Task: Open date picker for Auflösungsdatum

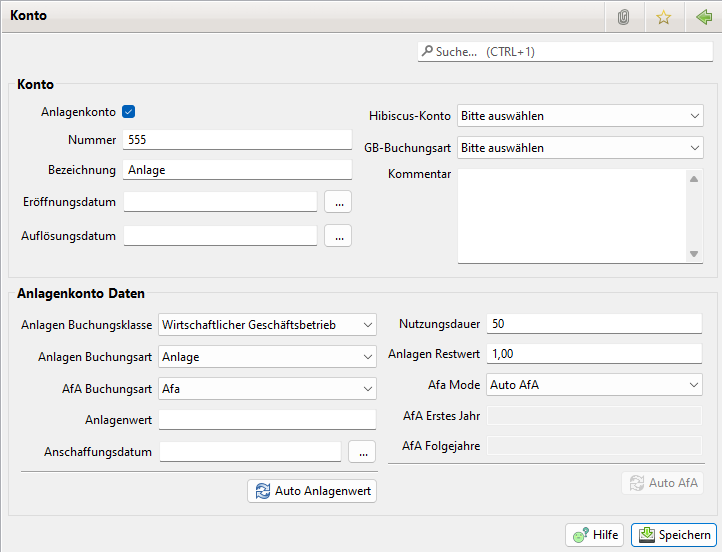Action: click(x=338, y=236)
